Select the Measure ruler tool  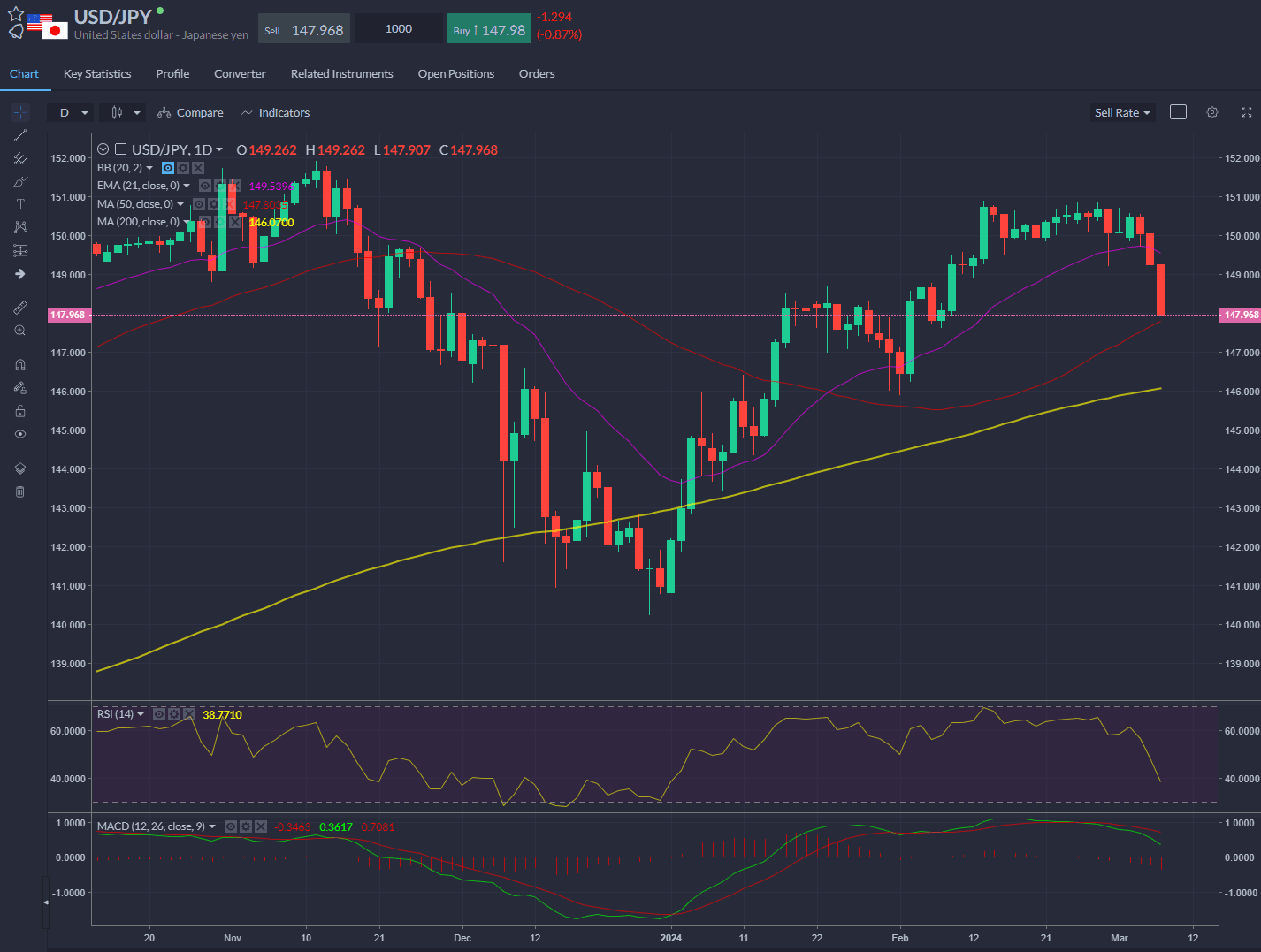[20, 307]
